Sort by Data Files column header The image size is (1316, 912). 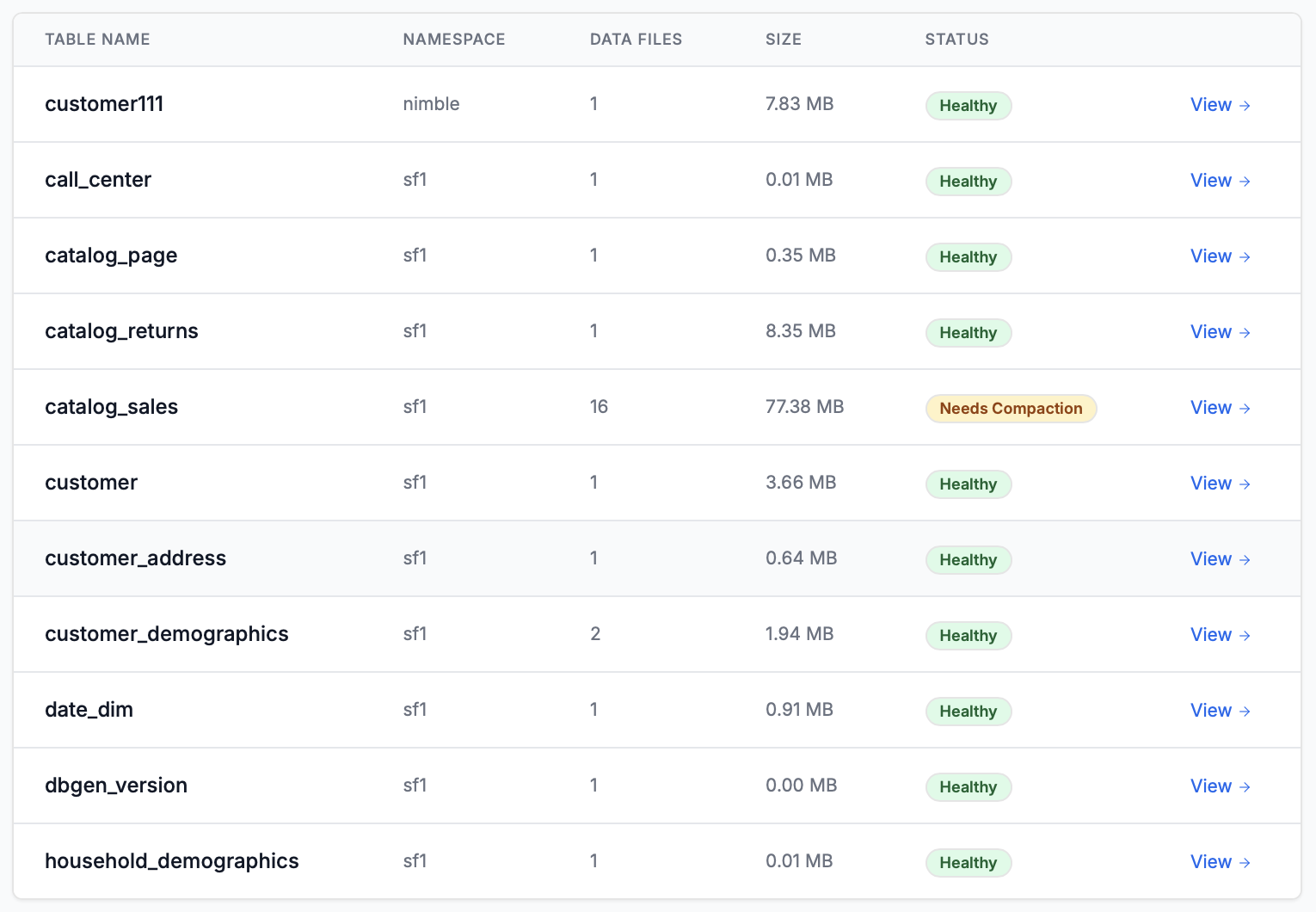pyautogui.click(x=636, y=40)
